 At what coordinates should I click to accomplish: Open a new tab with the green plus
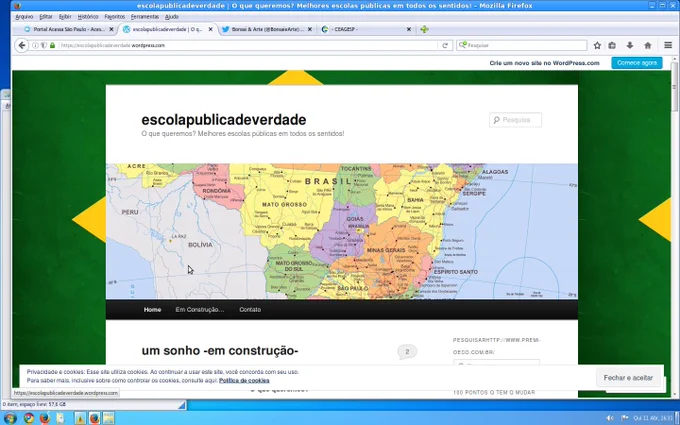(x=424, y=29)
